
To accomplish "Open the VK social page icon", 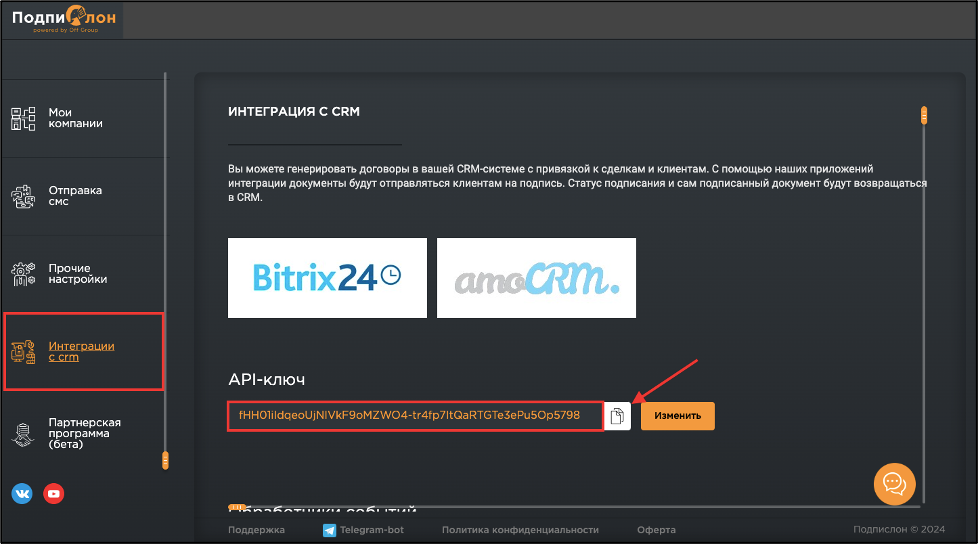I will coord(22,494).
